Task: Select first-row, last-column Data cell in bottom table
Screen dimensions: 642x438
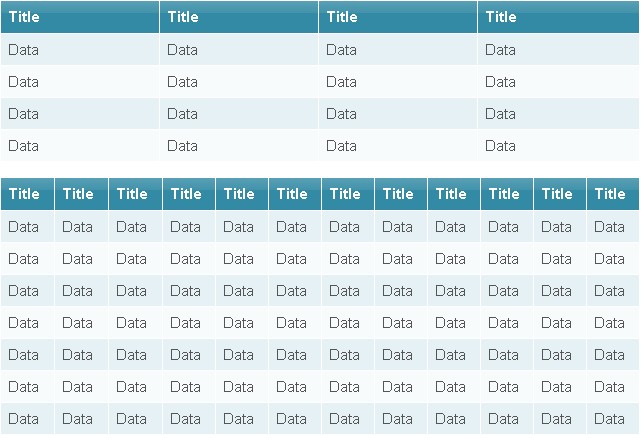Action: [609, 227]
